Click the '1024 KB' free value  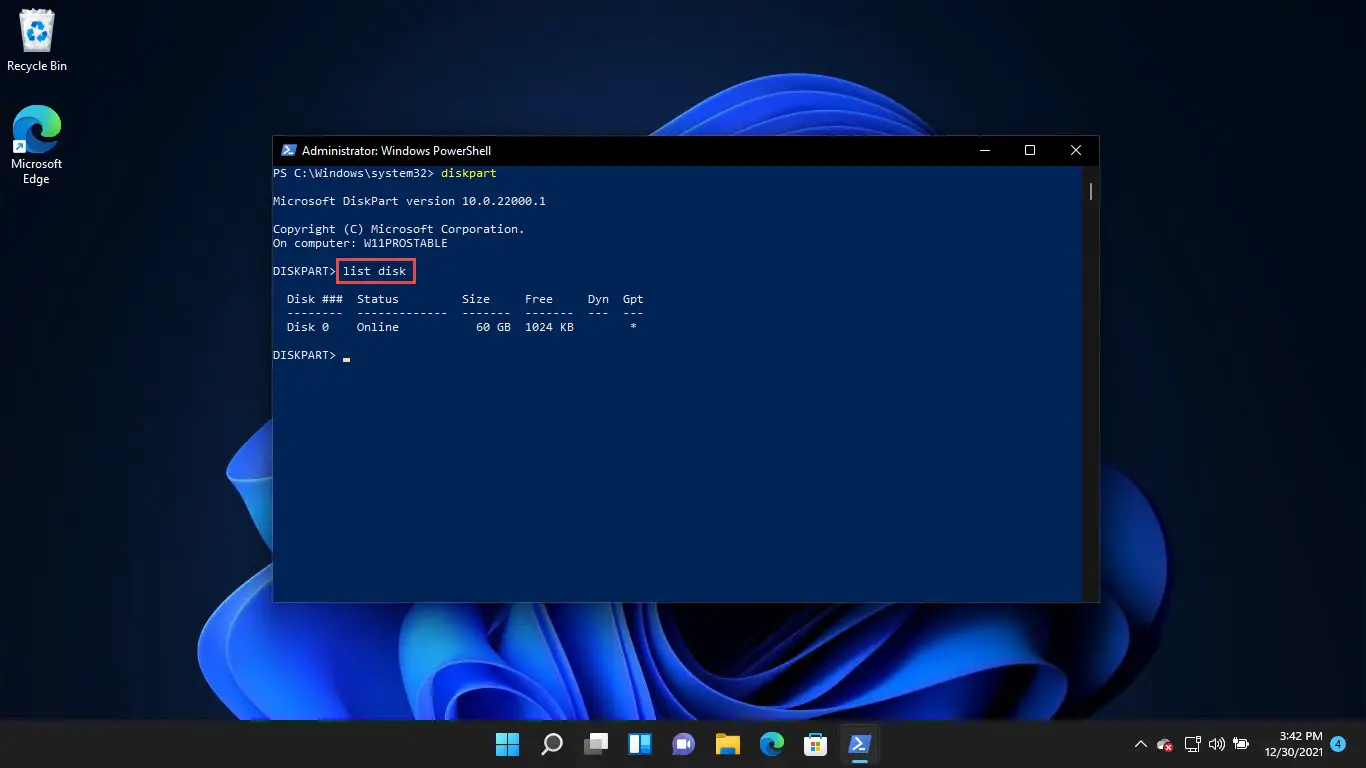549,327
